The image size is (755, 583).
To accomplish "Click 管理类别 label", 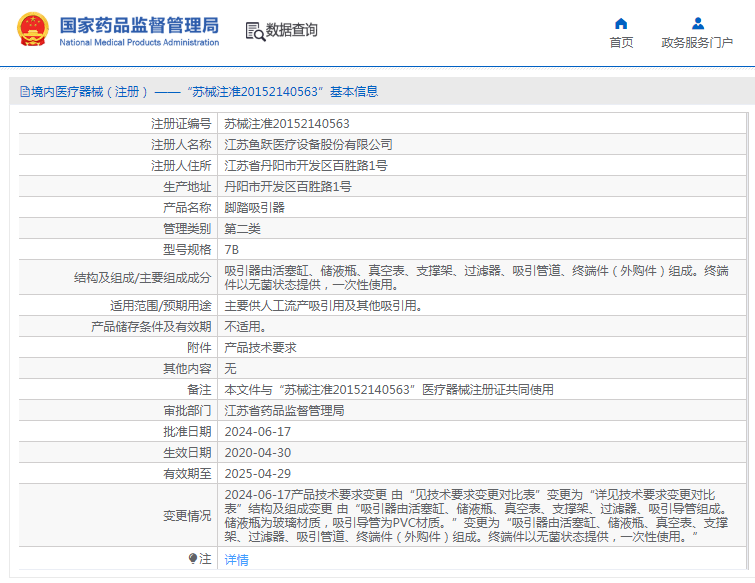I will (187, 229).
